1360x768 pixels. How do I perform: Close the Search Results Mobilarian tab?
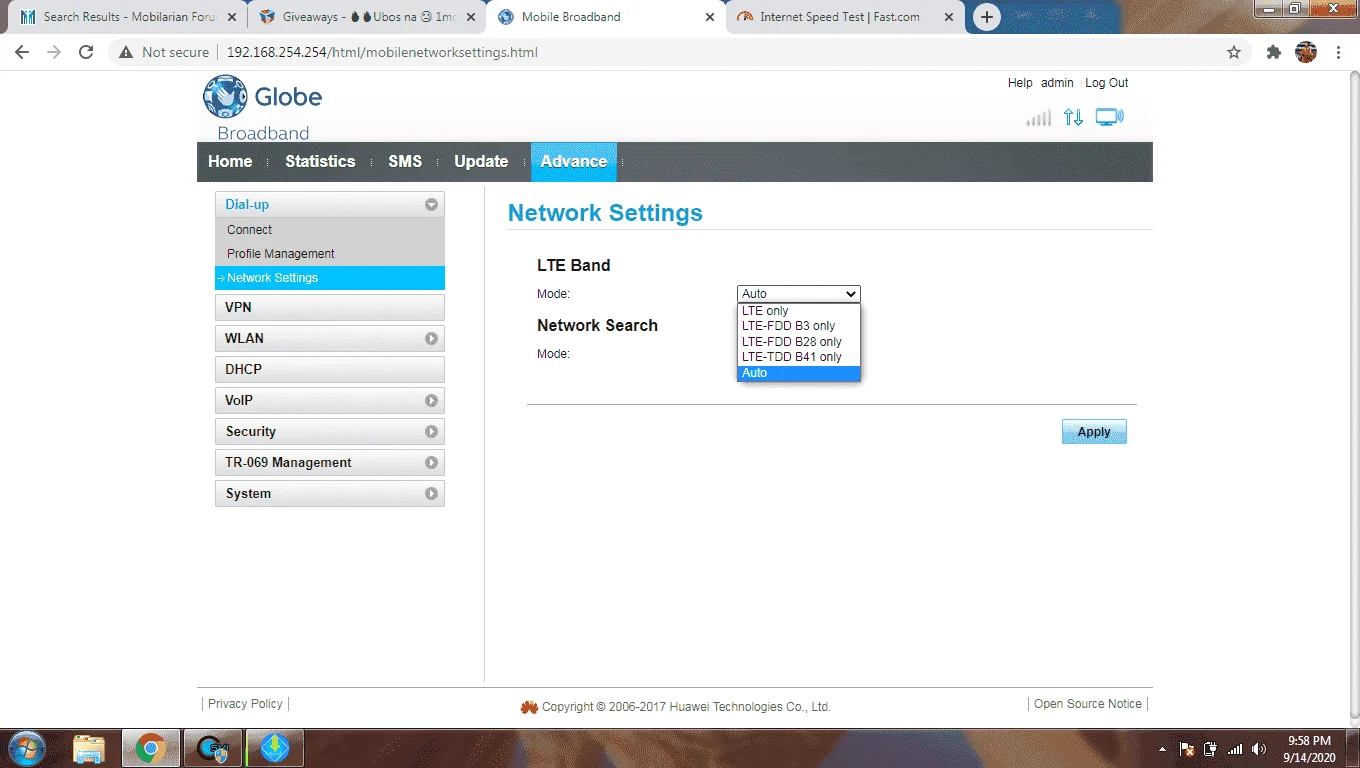coord(231,17)
